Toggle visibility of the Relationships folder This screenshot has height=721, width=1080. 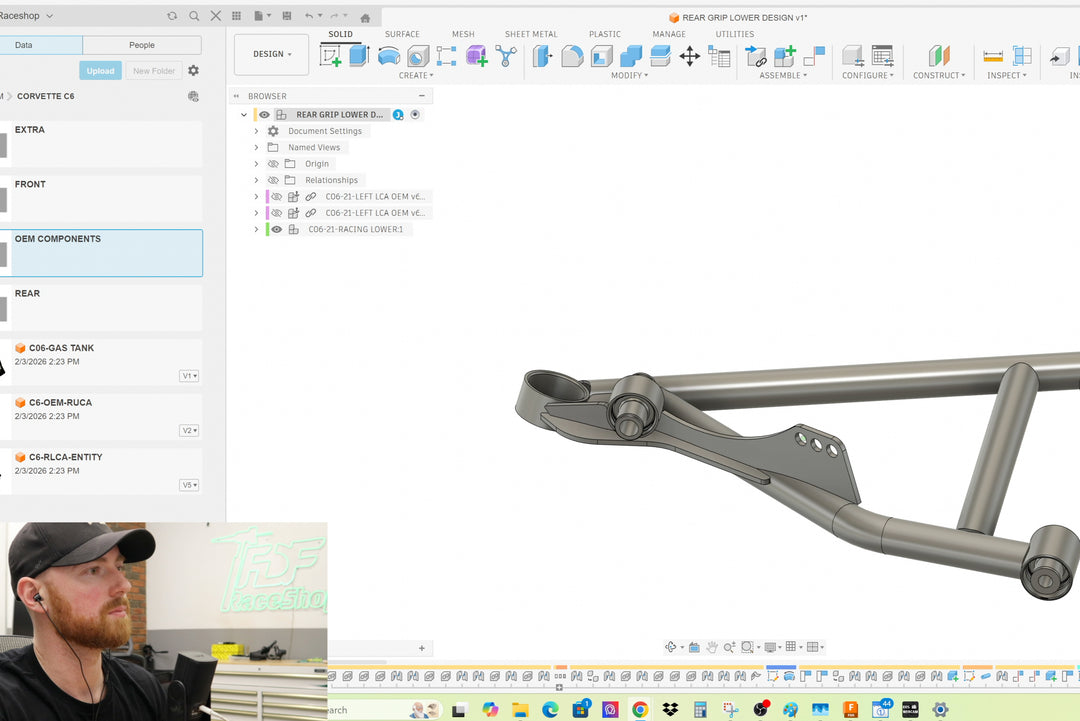(x=272, y=180)
